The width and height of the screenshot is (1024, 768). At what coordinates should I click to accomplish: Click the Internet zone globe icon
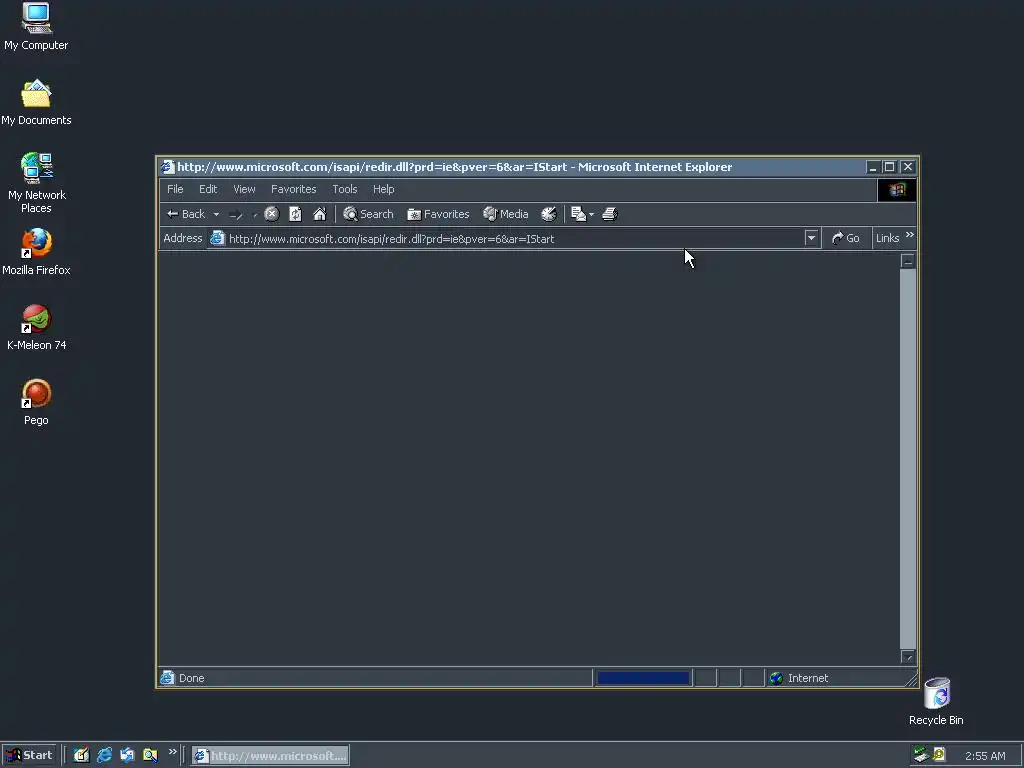776,678
